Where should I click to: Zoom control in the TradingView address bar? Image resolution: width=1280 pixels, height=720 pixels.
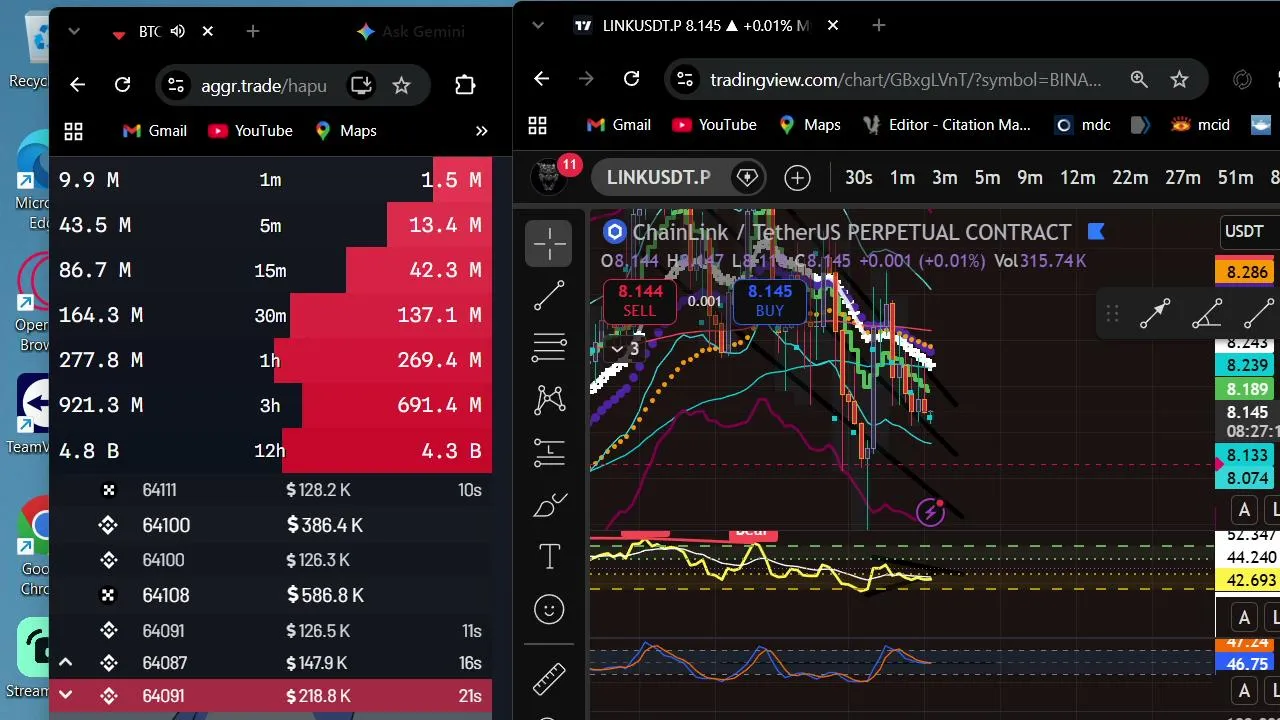pyautogui.click(x=1139, y=79)
